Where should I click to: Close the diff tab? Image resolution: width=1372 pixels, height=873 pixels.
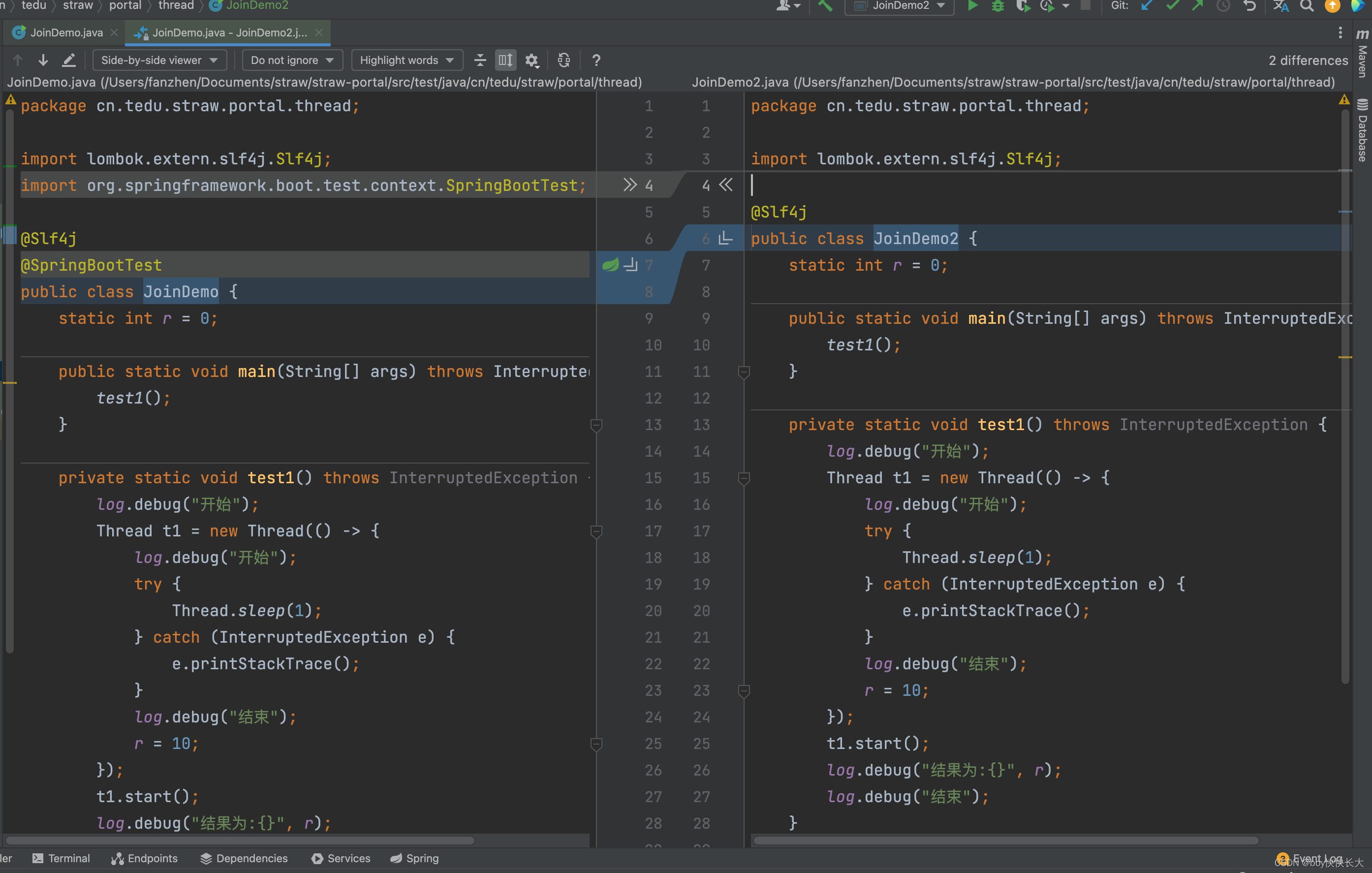pyautogui.click(x=319, y=32)
